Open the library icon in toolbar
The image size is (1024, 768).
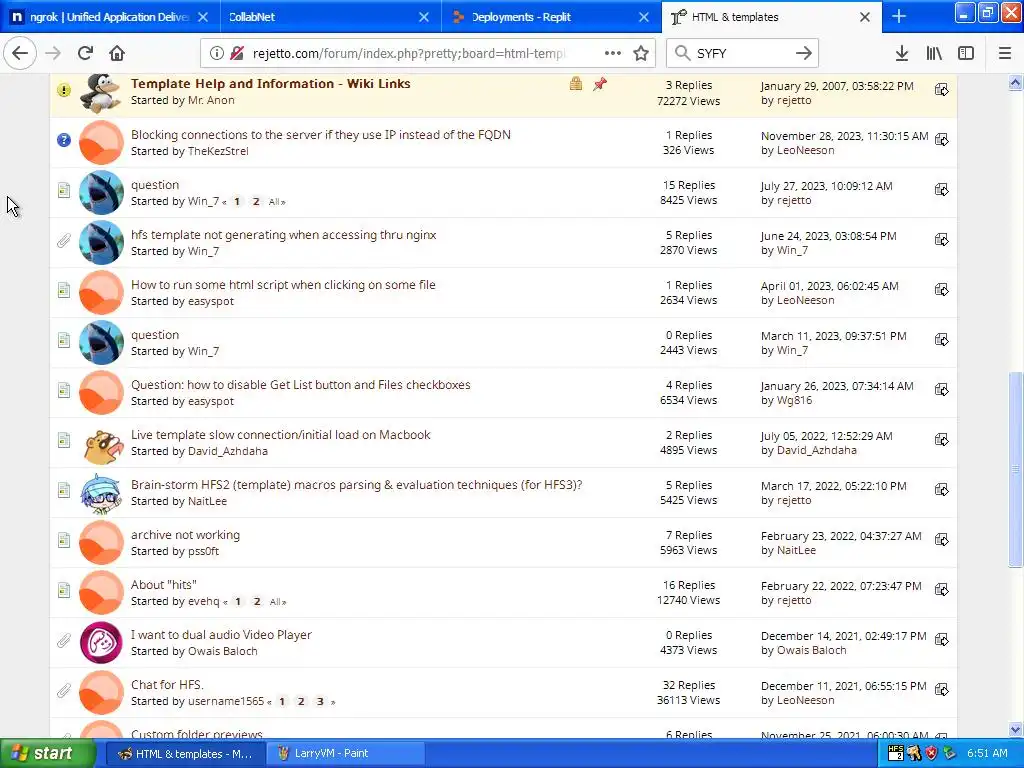934,54
